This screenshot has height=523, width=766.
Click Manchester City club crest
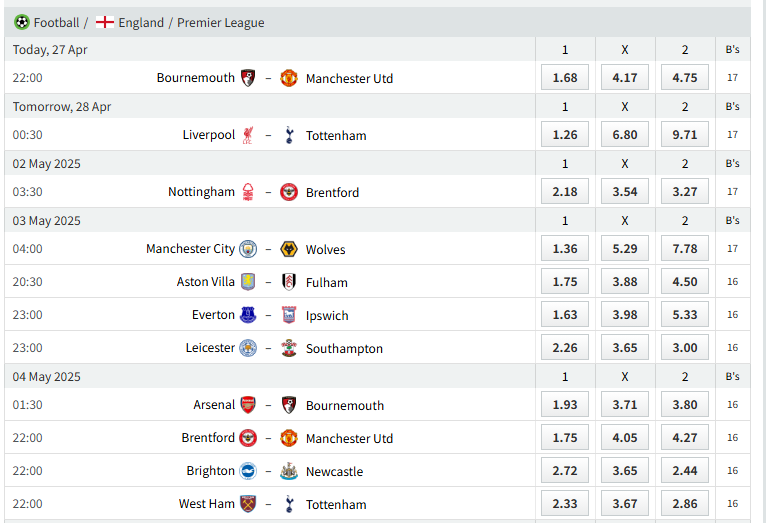pos(247,249)
